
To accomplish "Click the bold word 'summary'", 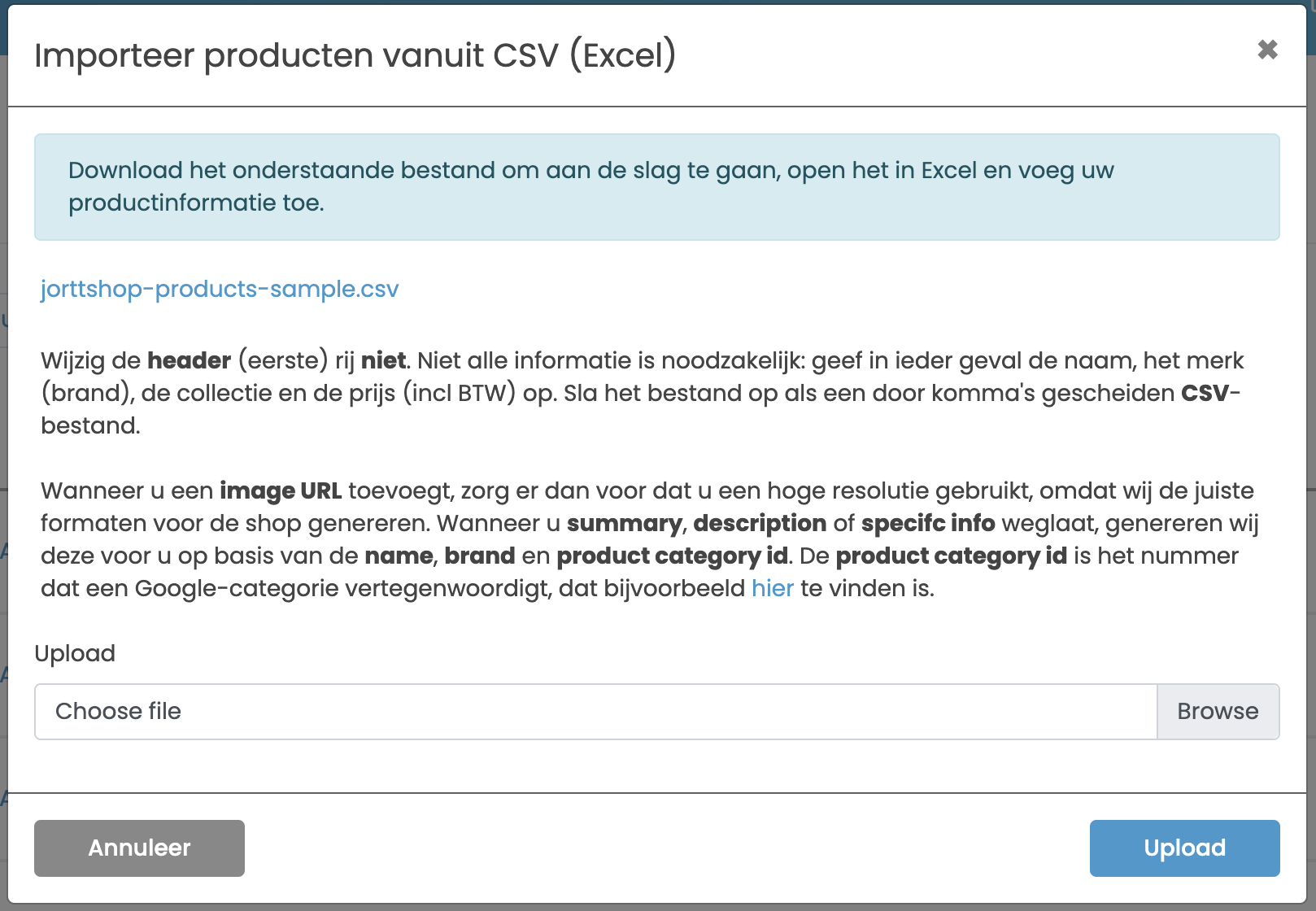I will click(624, 523).
